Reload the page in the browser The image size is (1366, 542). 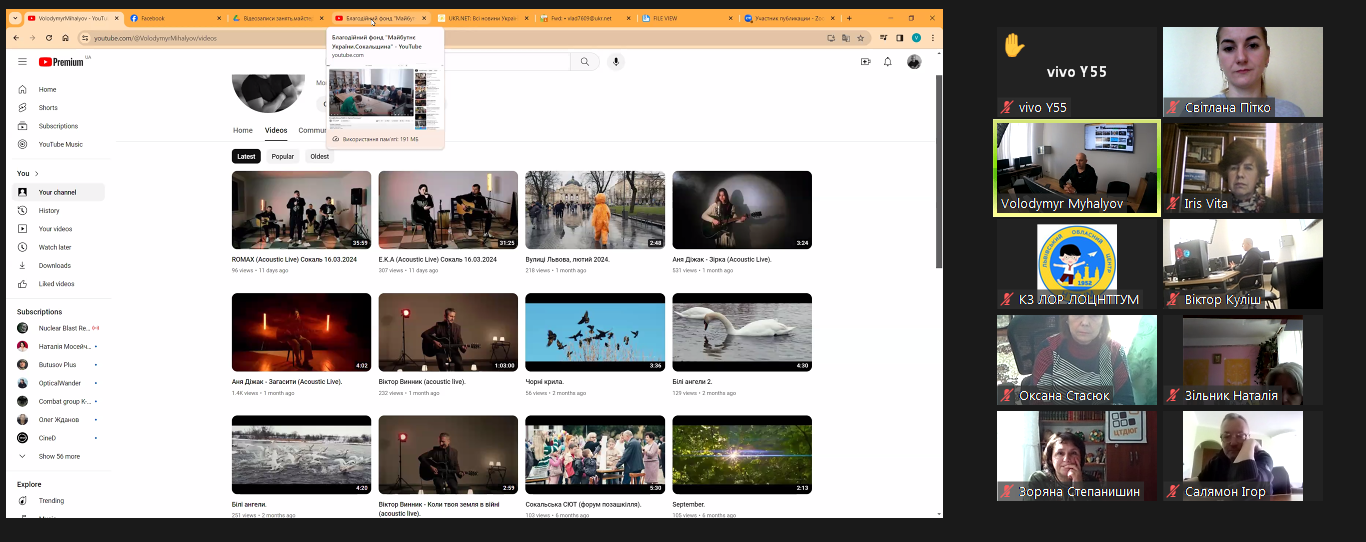coord(49,38)
